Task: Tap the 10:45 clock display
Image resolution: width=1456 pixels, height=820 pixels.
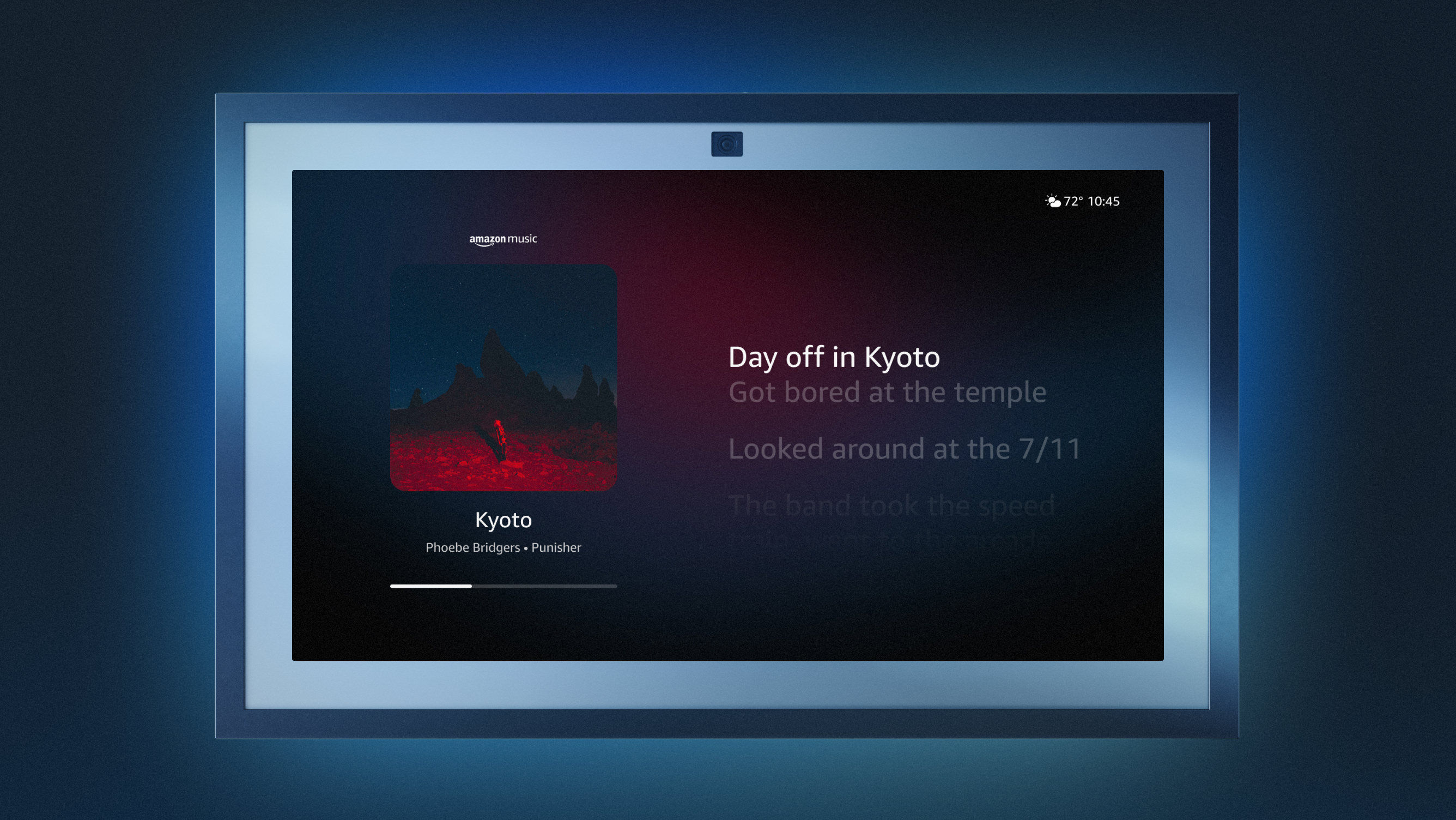Action: pyautogui.click(x=1103, y=201)
